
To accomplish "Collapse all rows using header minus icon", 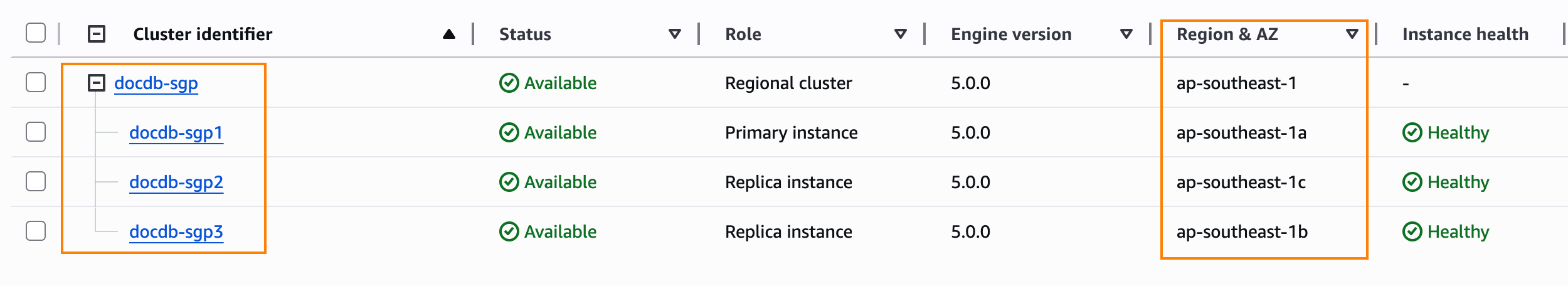I will pyautogui.click(x=97, y=34).
